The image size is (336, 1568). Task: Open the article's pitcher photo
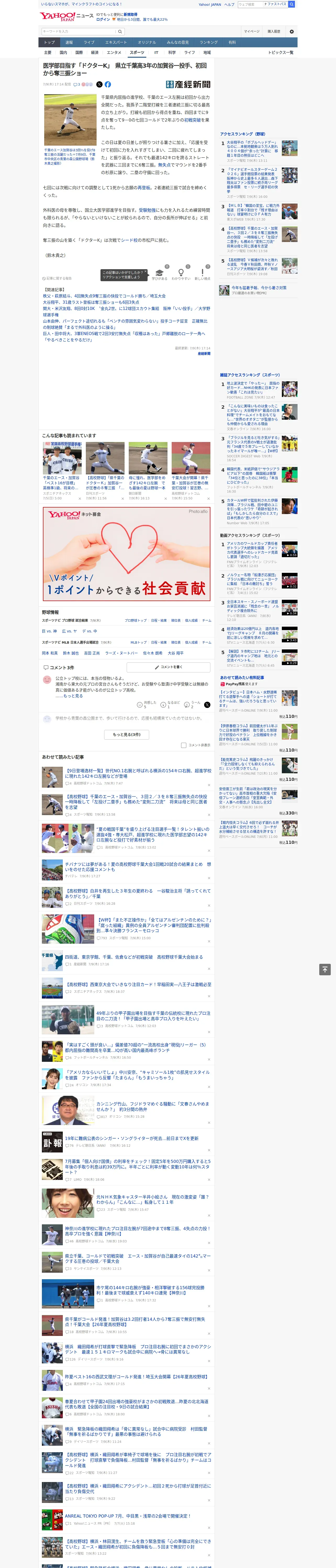[70, 119]
